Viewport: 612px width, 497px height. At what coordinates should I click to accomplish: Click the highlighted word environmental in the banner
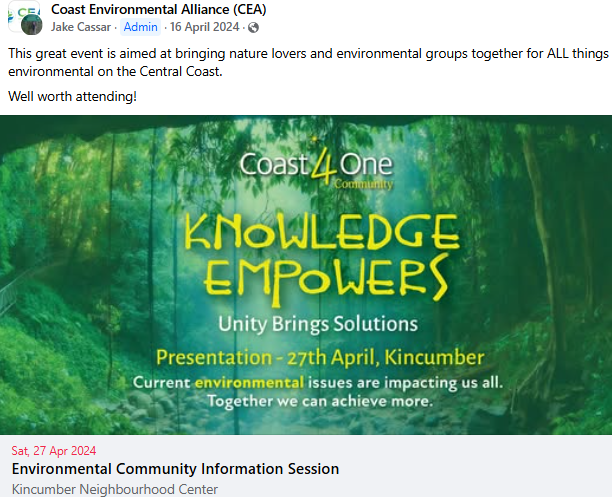[249, 383]
